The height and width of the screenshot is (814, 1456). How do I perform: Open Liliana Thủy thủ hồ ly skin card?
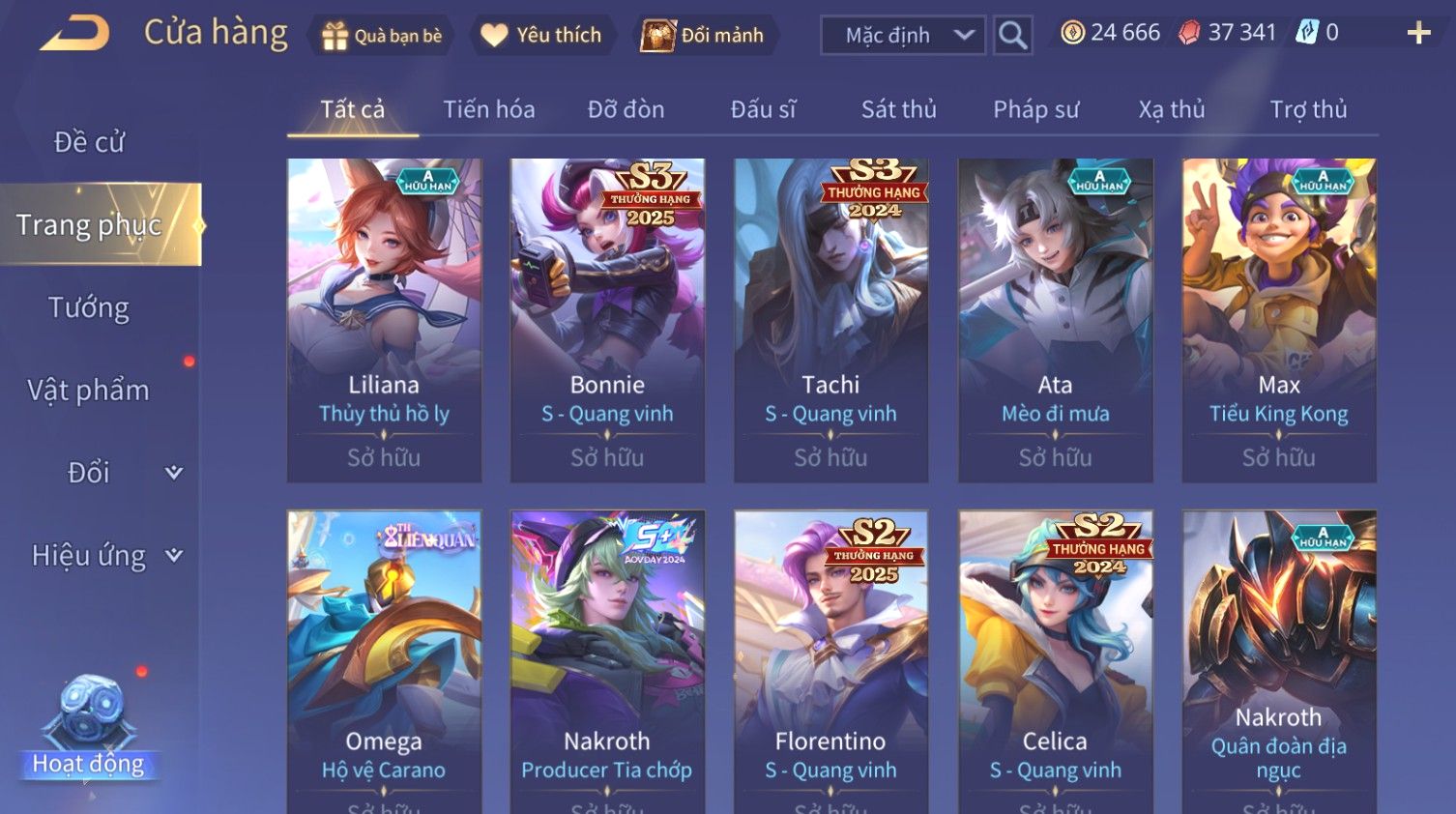[x=384, y=320]
